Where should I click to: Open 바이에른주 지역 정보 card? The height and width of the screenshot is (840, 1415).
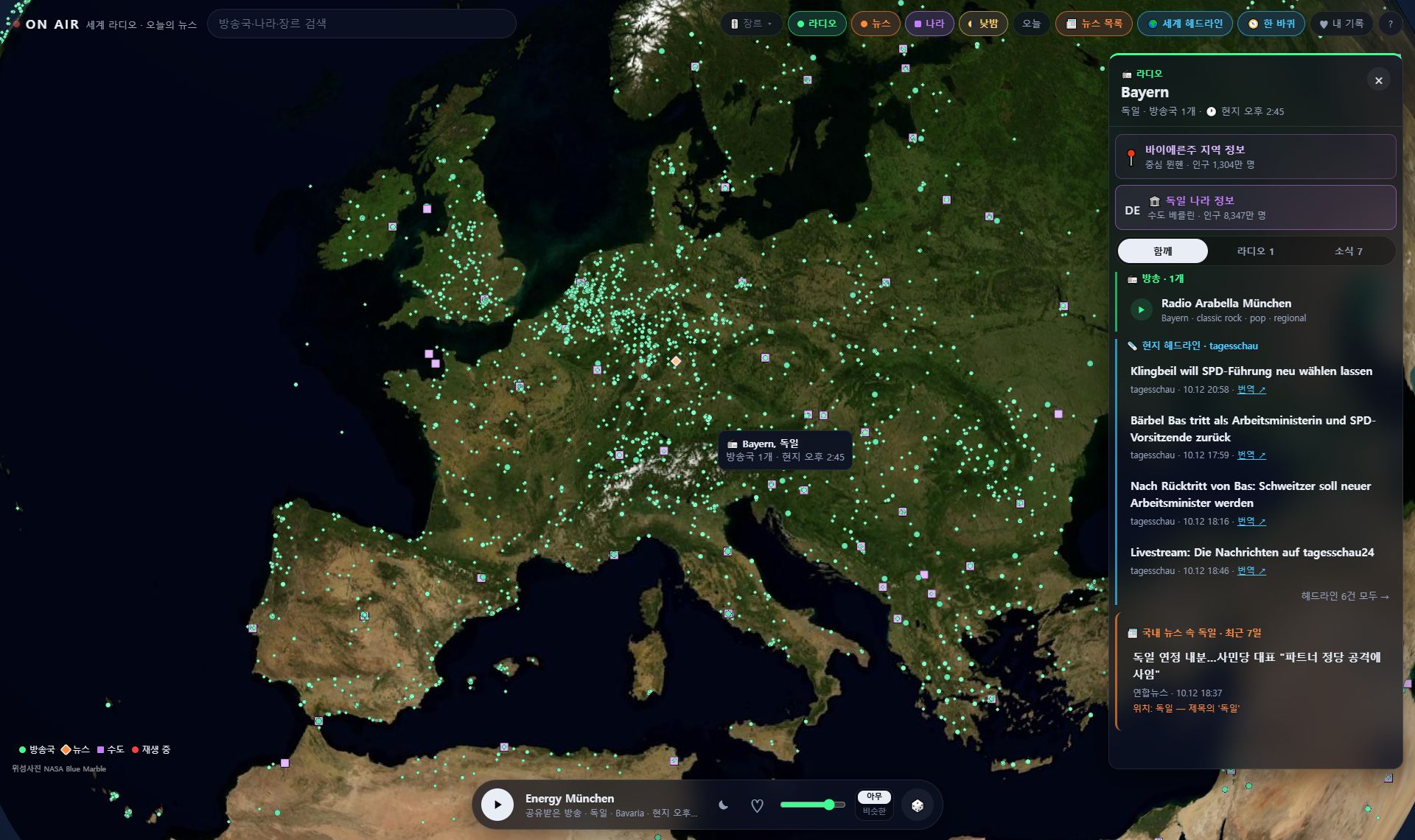coord(1255,156)
